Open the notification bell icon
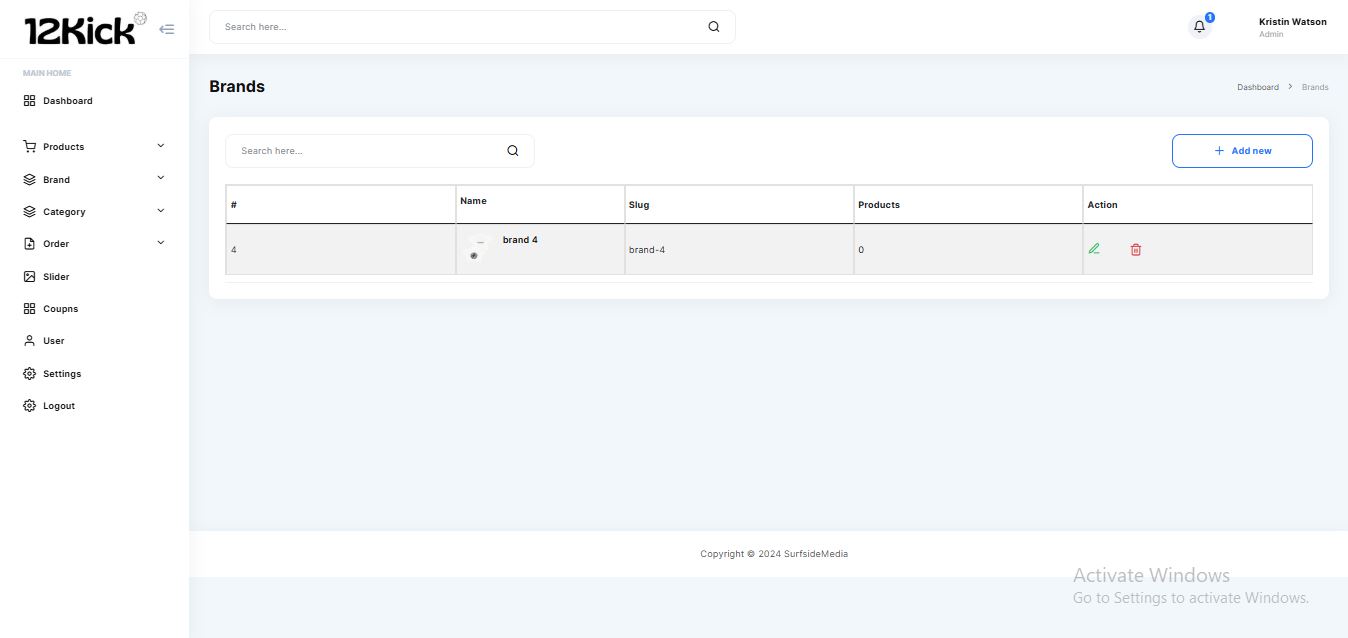The image size is (1348, 638). [1199, 27]
